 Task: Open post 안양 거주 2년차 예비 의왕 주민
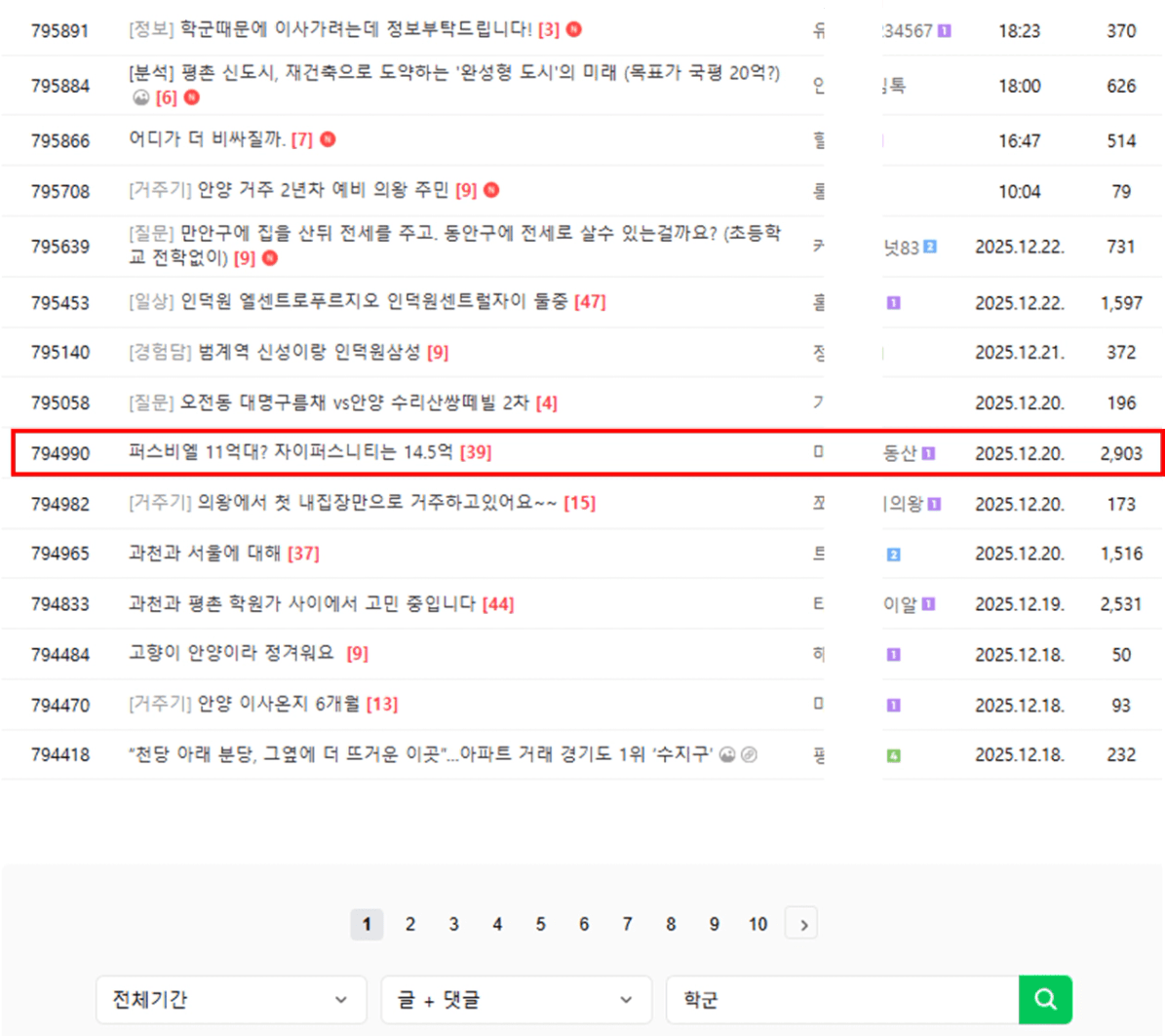tap(324, 190)
